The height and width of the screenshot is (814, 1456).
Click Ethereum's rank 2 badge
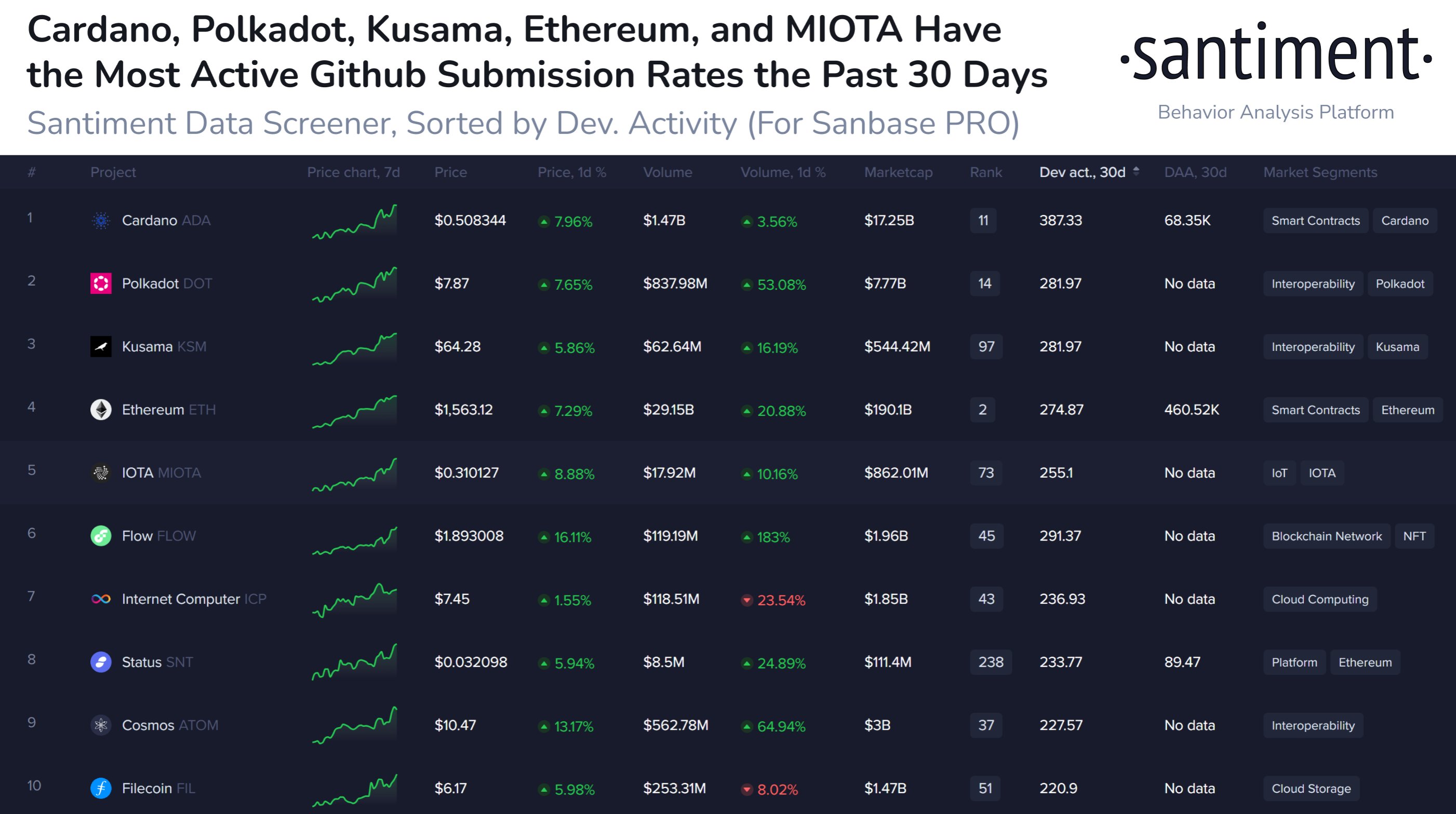coord(982,410)
